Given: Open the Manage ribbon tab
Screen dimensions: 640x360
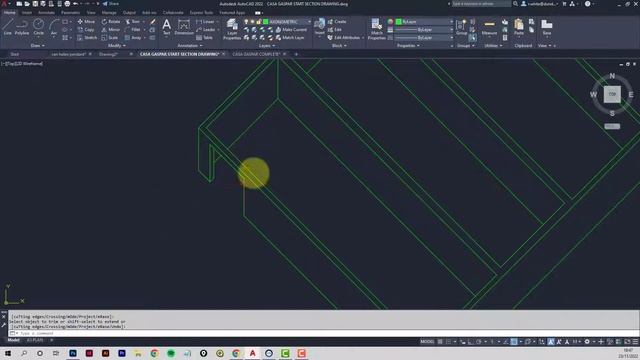Looking at the screenshot, I should (x=109, y=13).
